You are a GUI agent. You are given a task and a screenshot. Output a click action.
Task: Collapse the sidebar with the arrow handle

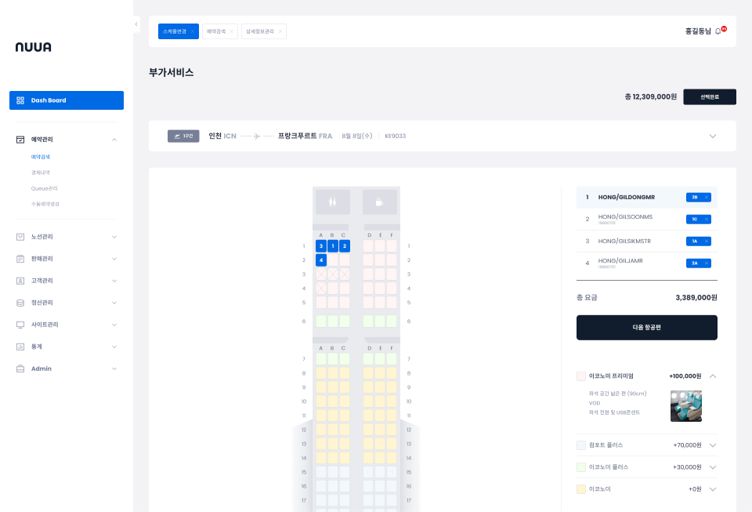click(136, 25)
